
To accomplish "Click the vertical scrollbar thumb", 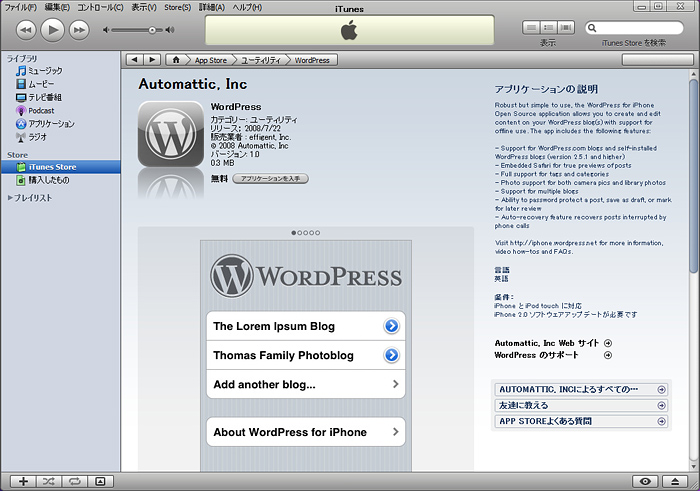I will point(693,176).
